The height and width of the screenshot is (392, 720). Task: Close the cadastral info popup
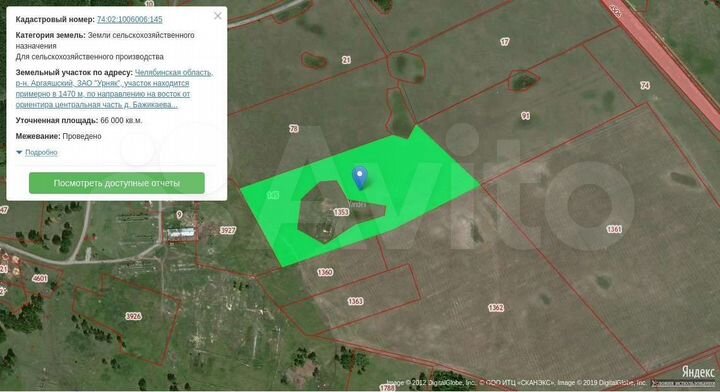pos(218,16)
